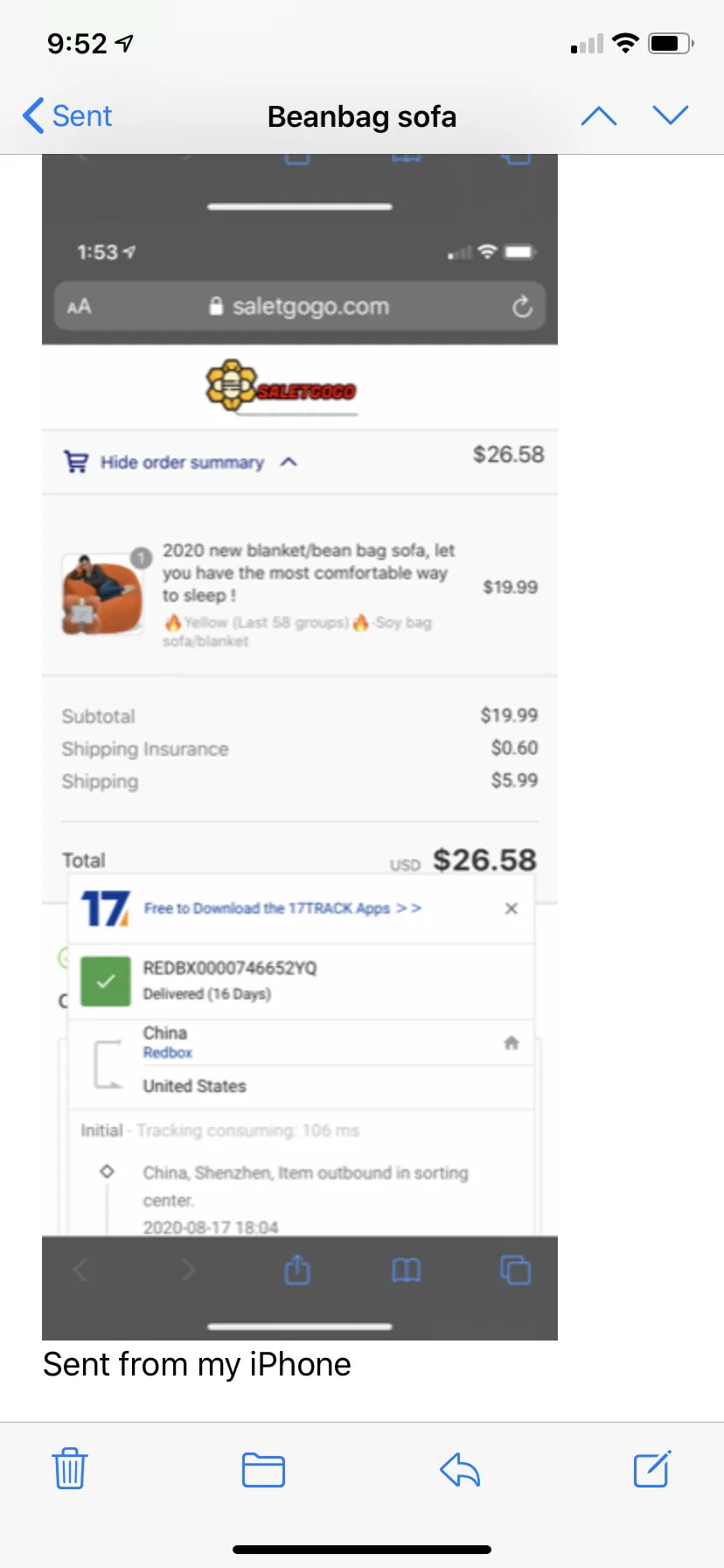Tap the beanbag sofa product thumbnail

pyautogui.click(x=102, y=593)
